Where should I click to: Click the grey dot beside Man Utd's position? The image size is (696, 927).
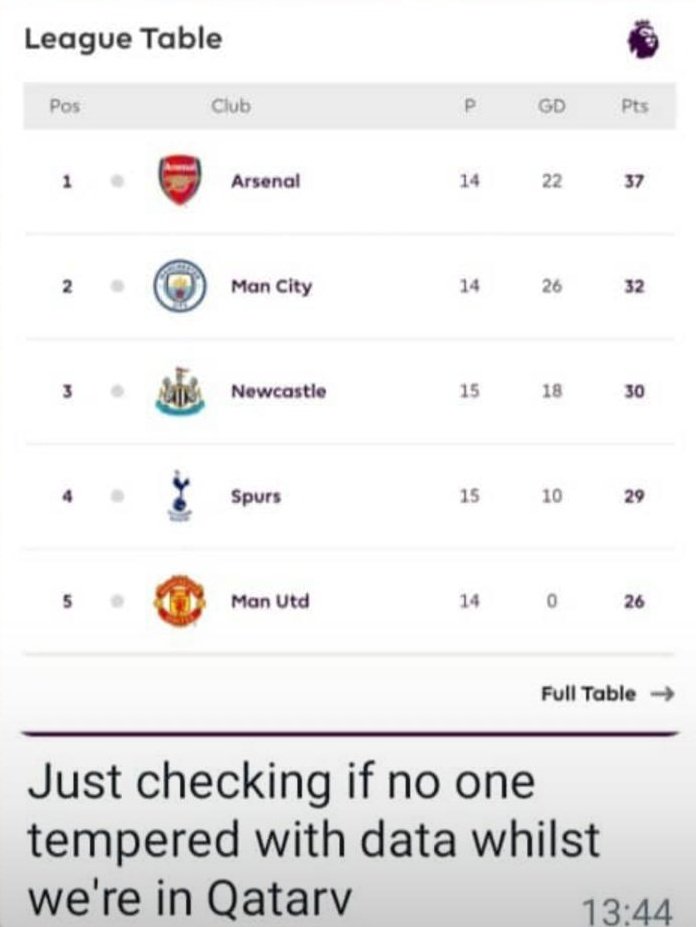point(118,601)
